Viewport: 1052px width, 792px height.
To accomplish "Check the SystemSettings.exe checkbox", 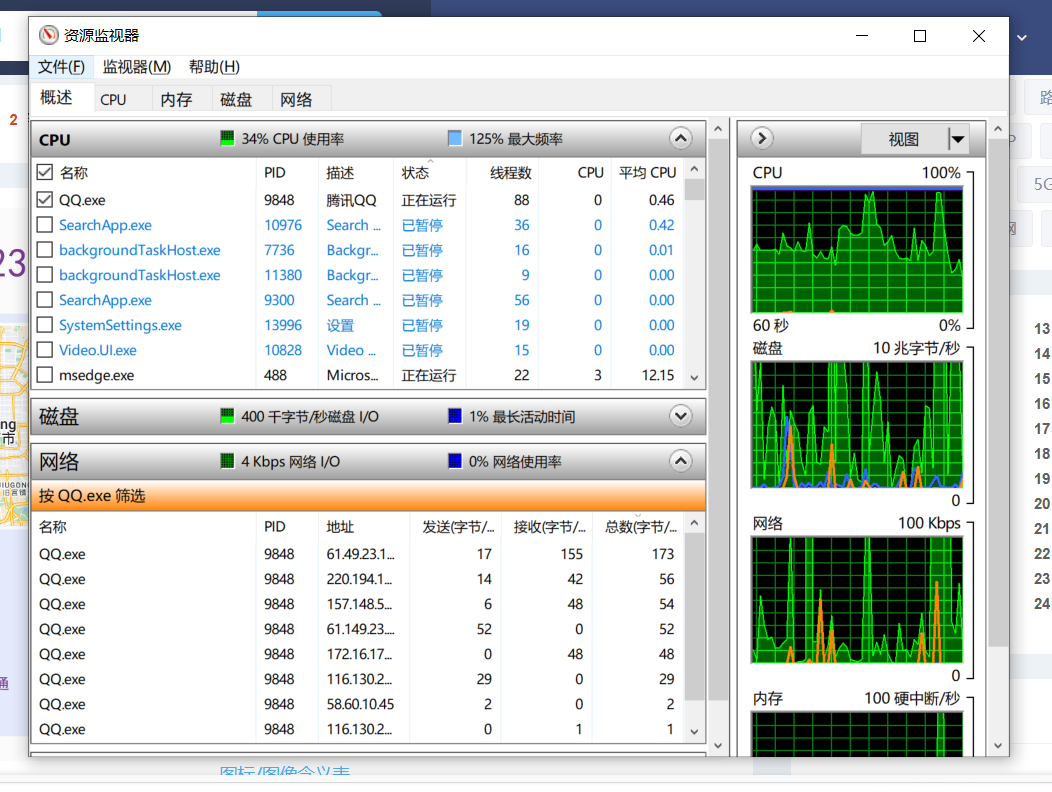I will click(45, 325).
